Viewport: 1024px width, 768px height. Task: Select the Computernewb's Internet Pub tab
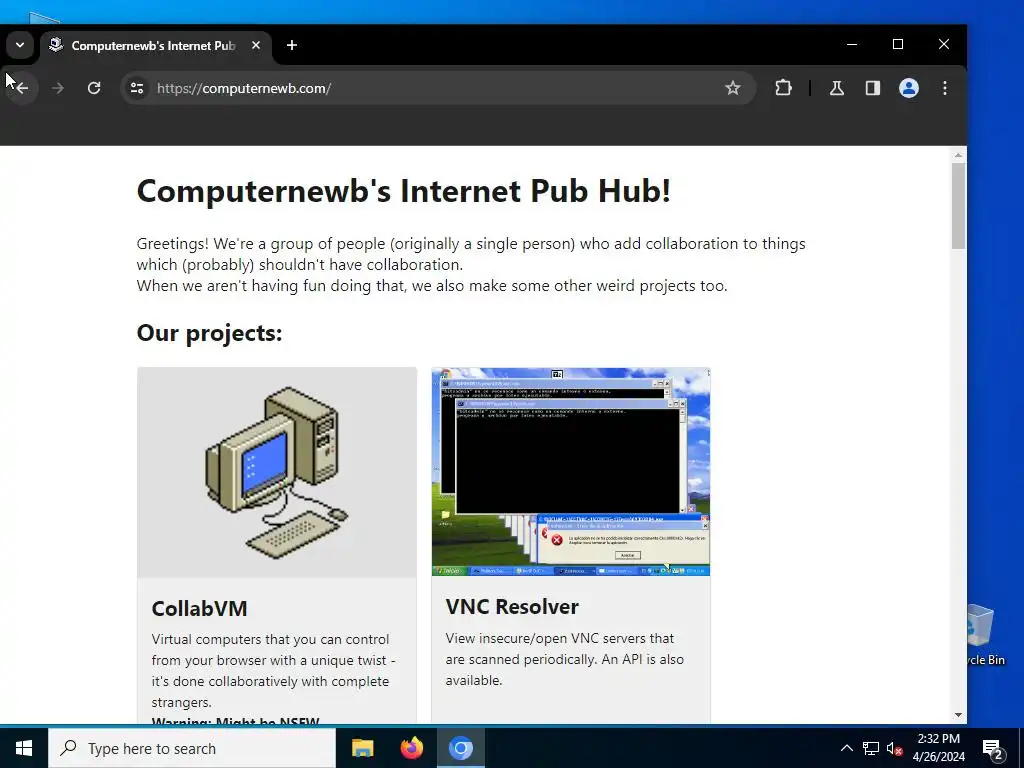153,46
